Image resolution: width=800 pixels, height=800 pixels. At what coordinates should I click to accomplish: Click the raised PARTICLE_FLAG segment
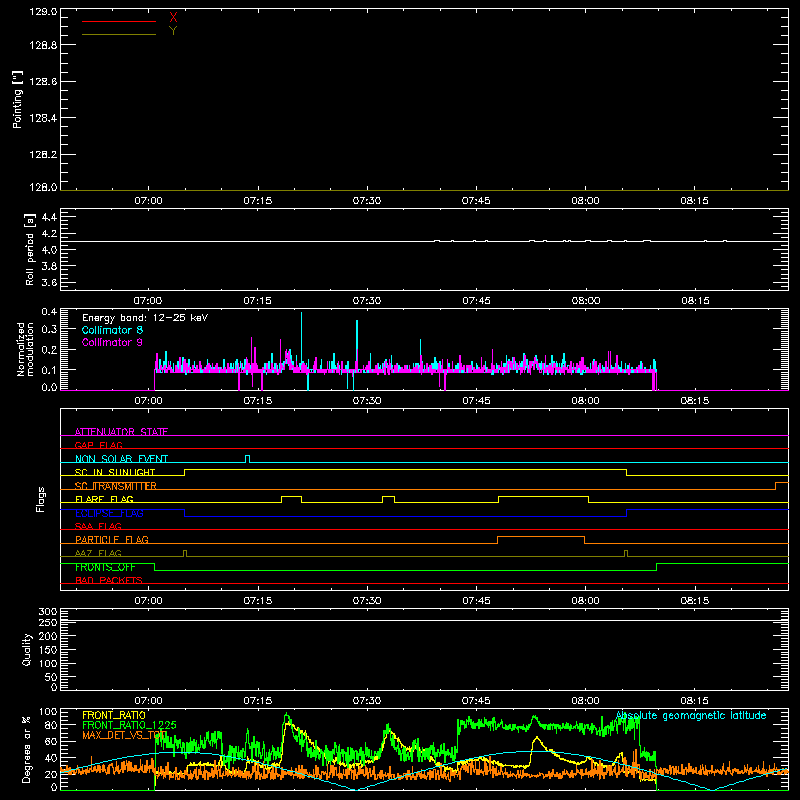point(541,540)
